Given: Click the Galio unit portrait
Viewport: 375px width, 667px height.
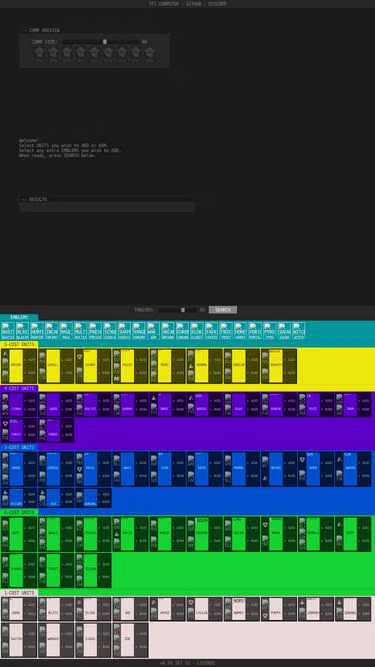Looking at the screenshot, I should (x=128, y=533).
